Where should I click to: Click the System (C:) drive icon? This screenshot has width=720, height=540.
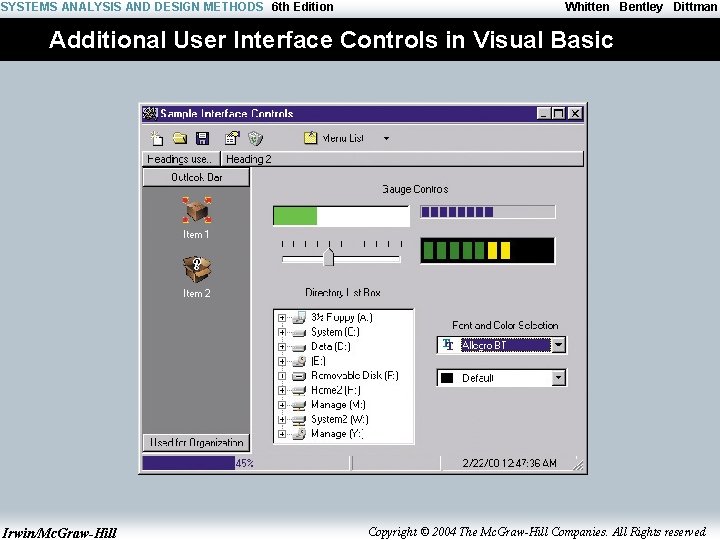click(x=299, y=332)
